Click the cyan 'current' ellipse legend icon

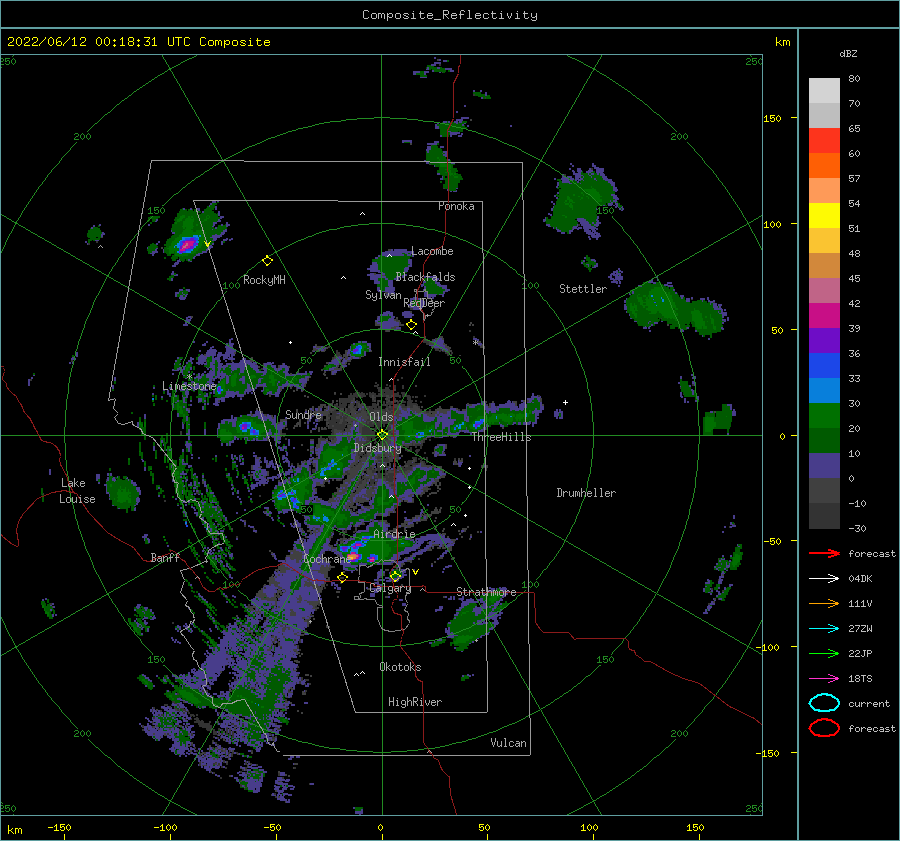point(824,703)
